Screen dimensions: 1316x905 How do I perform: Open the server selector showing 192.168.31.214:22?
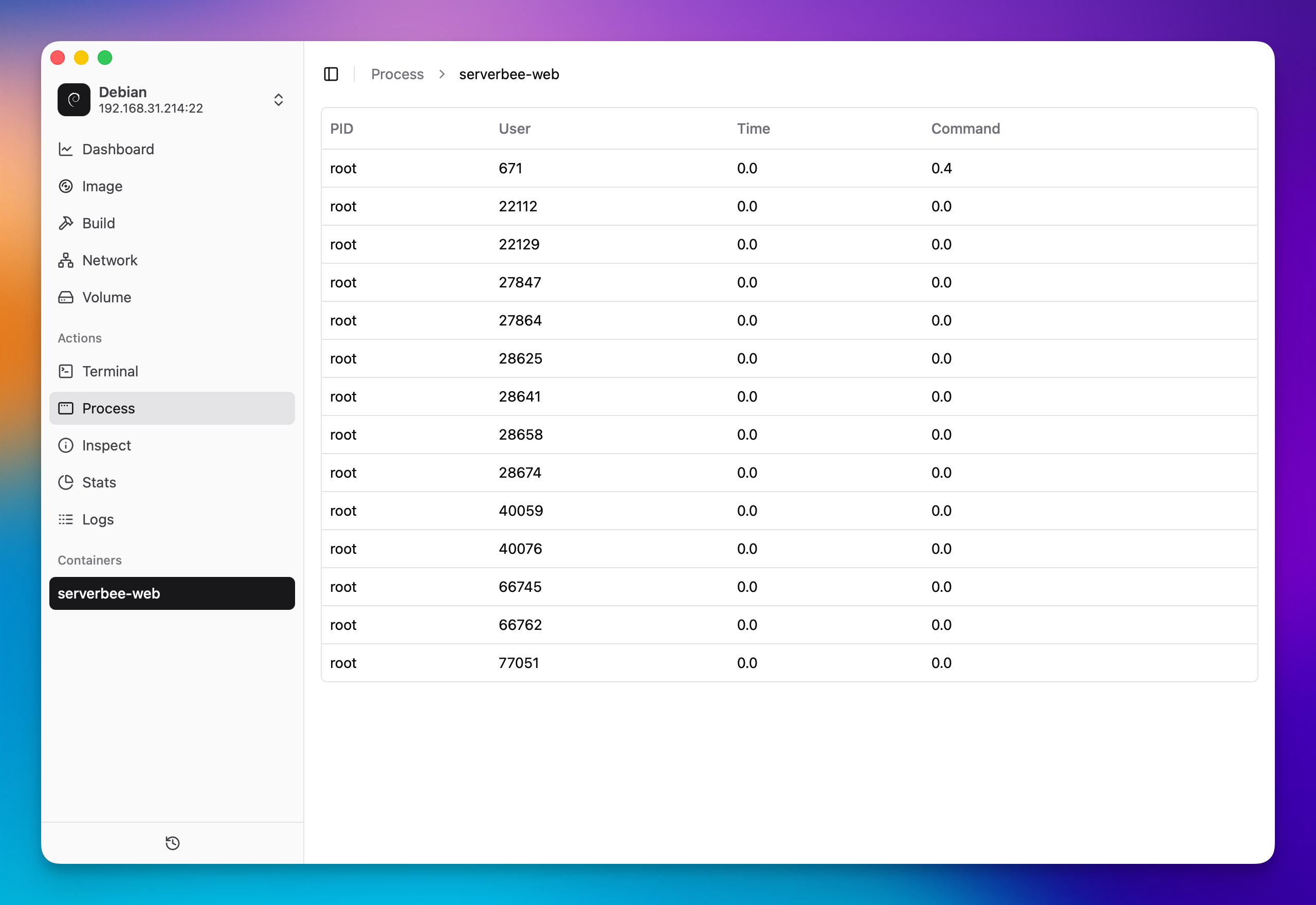(151, 108)
